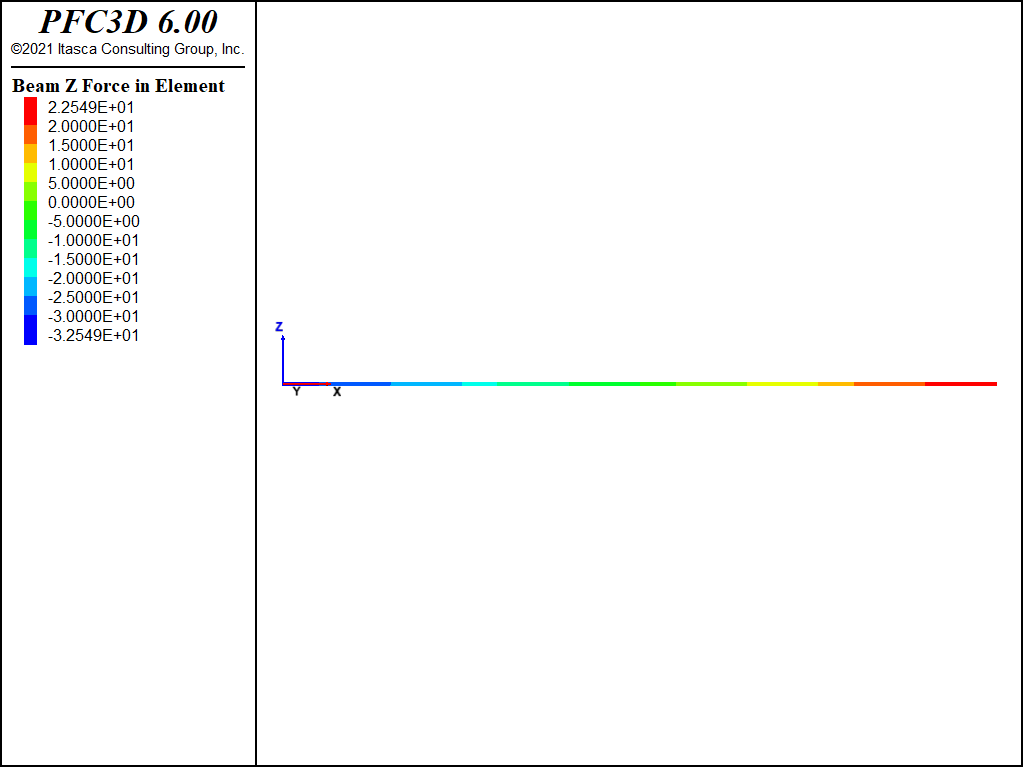The height and width of the screenshot is (768, 1024).
Task: Click the Itasca Consulting Group copyright line
Action: click(127, 49)
